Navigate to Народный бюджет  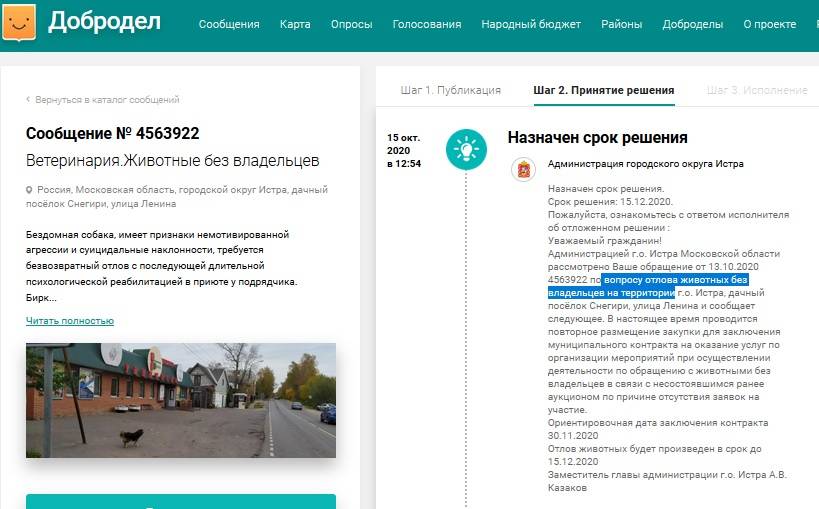531,24
